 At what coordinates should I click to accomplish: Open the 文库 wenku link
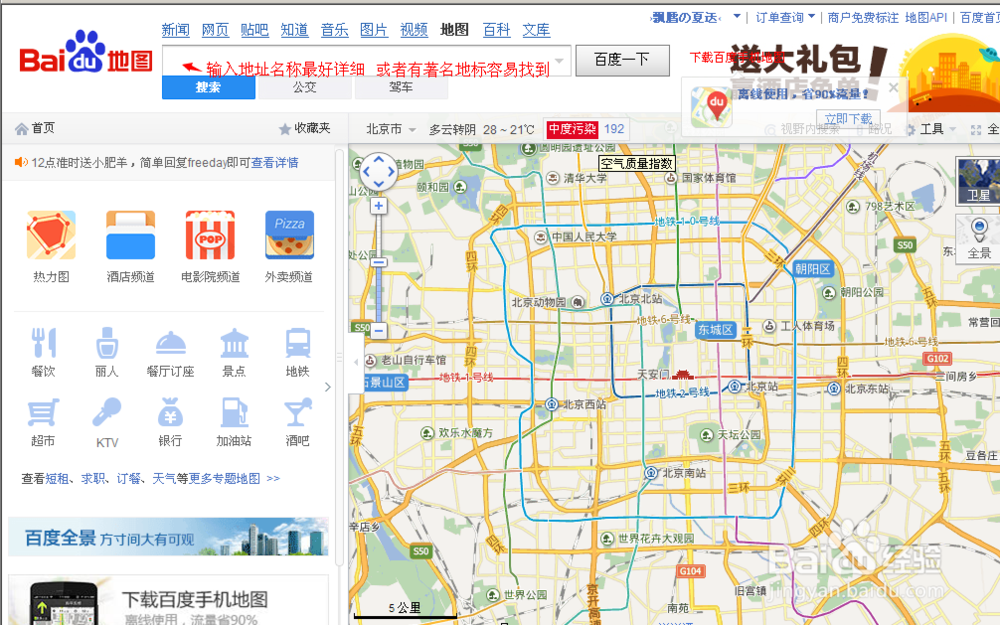point(536,30)
